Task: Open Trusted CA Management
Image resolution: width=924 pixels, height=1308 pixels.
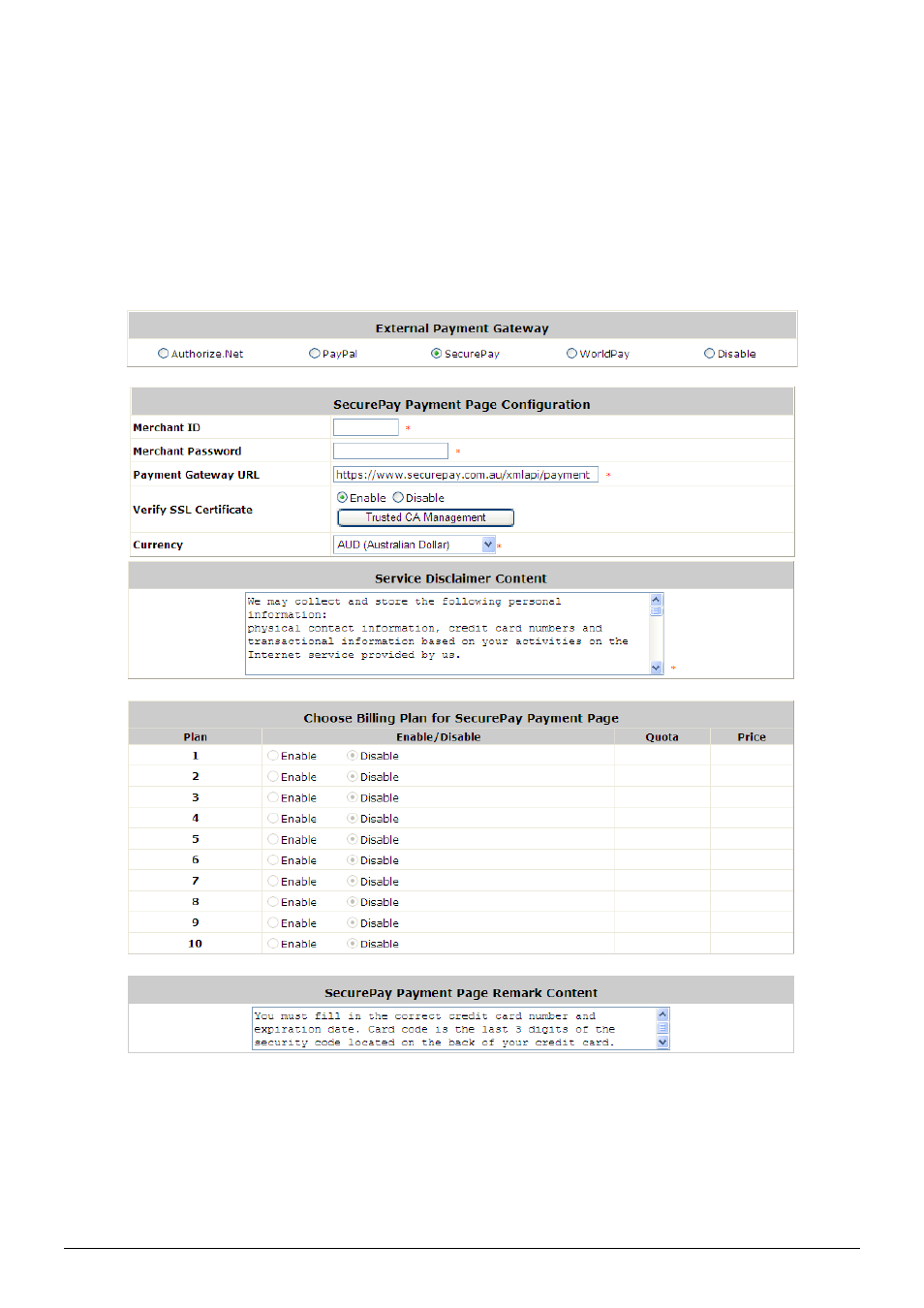Action: [425, 517]
